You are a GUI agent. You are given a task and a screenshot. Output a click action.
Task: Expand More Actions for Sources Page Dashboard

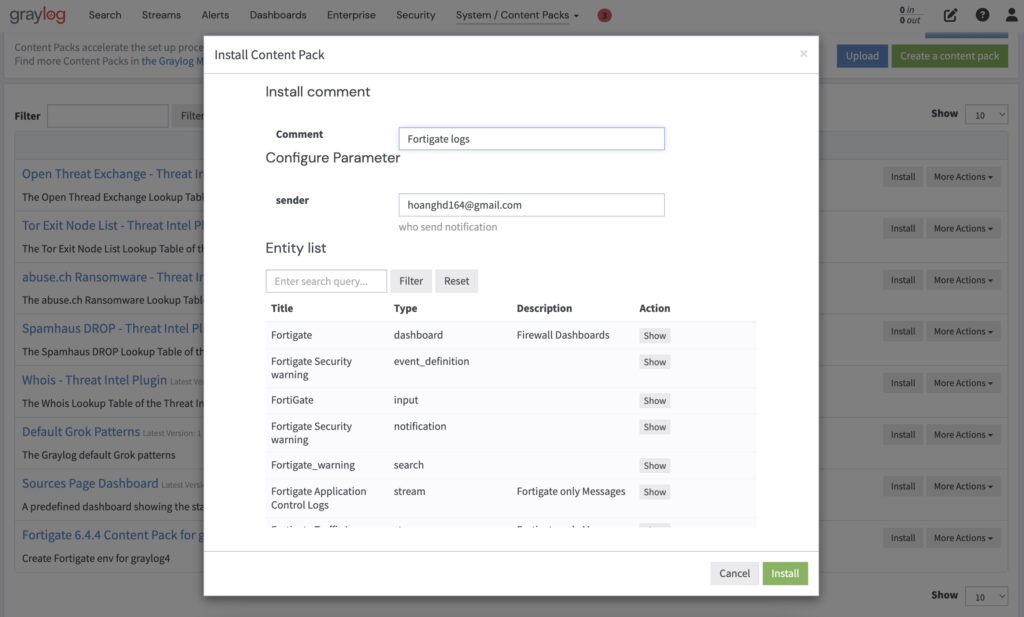[x=963, y=486]
